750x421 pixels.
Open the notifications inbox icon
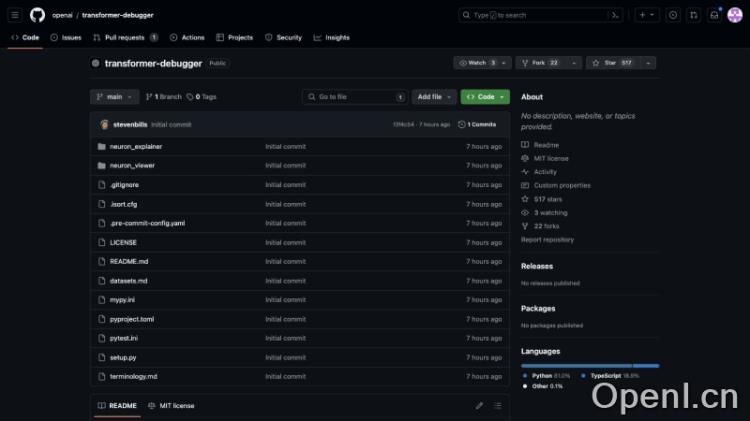(x=714, y=15)
